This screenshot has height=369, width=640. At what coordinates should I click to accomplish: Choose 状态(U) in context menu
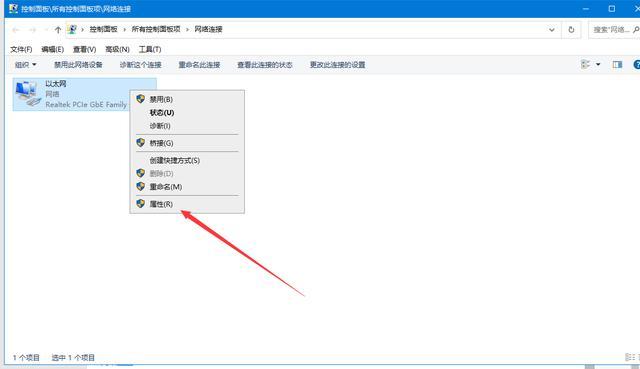click(187, 113)
